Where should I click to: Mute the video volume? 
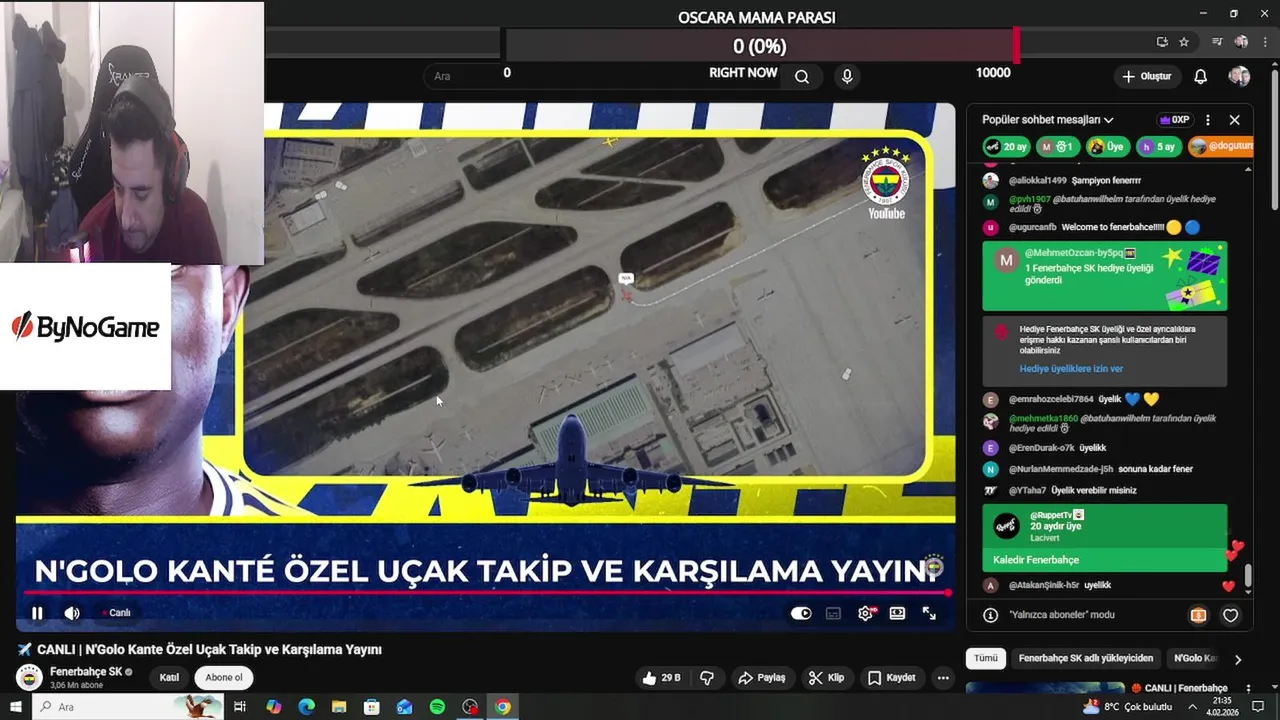coord(72,613)
